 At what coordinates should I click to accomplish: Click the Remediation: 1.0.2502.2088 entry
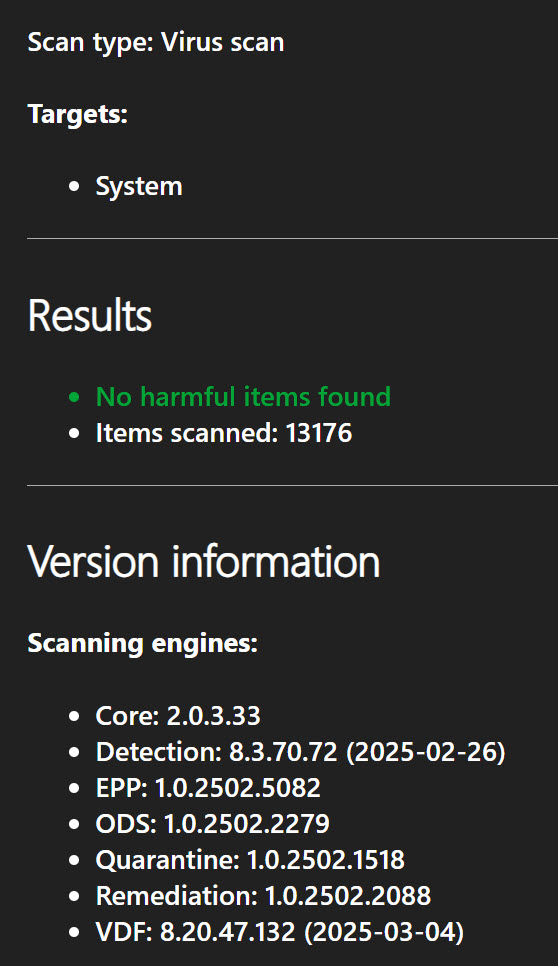263,895
